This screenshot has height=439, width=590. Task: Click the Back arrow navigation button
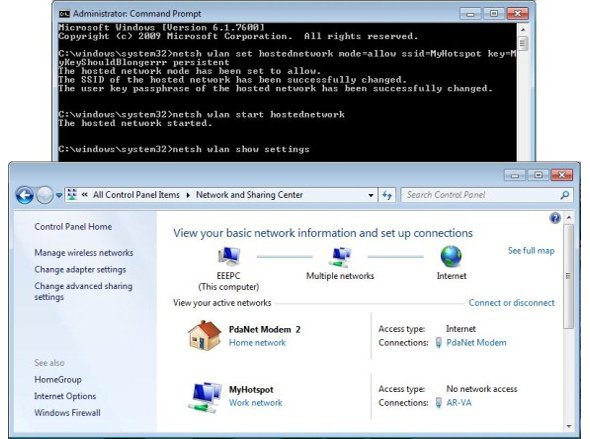pyautogui.click(x=25, y=195)
